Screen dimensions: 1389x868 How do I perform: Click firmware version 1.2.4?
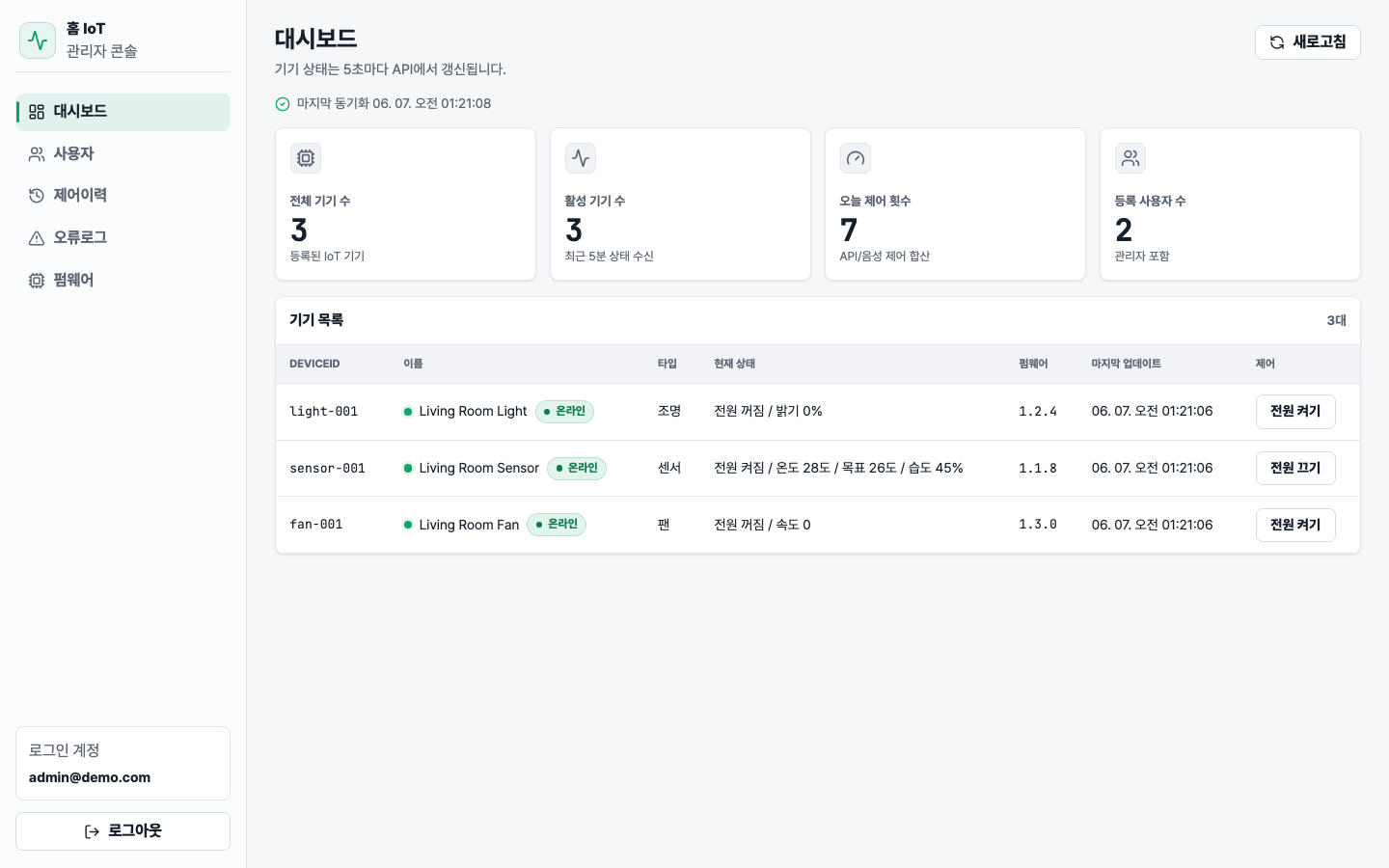point(1038,412)
